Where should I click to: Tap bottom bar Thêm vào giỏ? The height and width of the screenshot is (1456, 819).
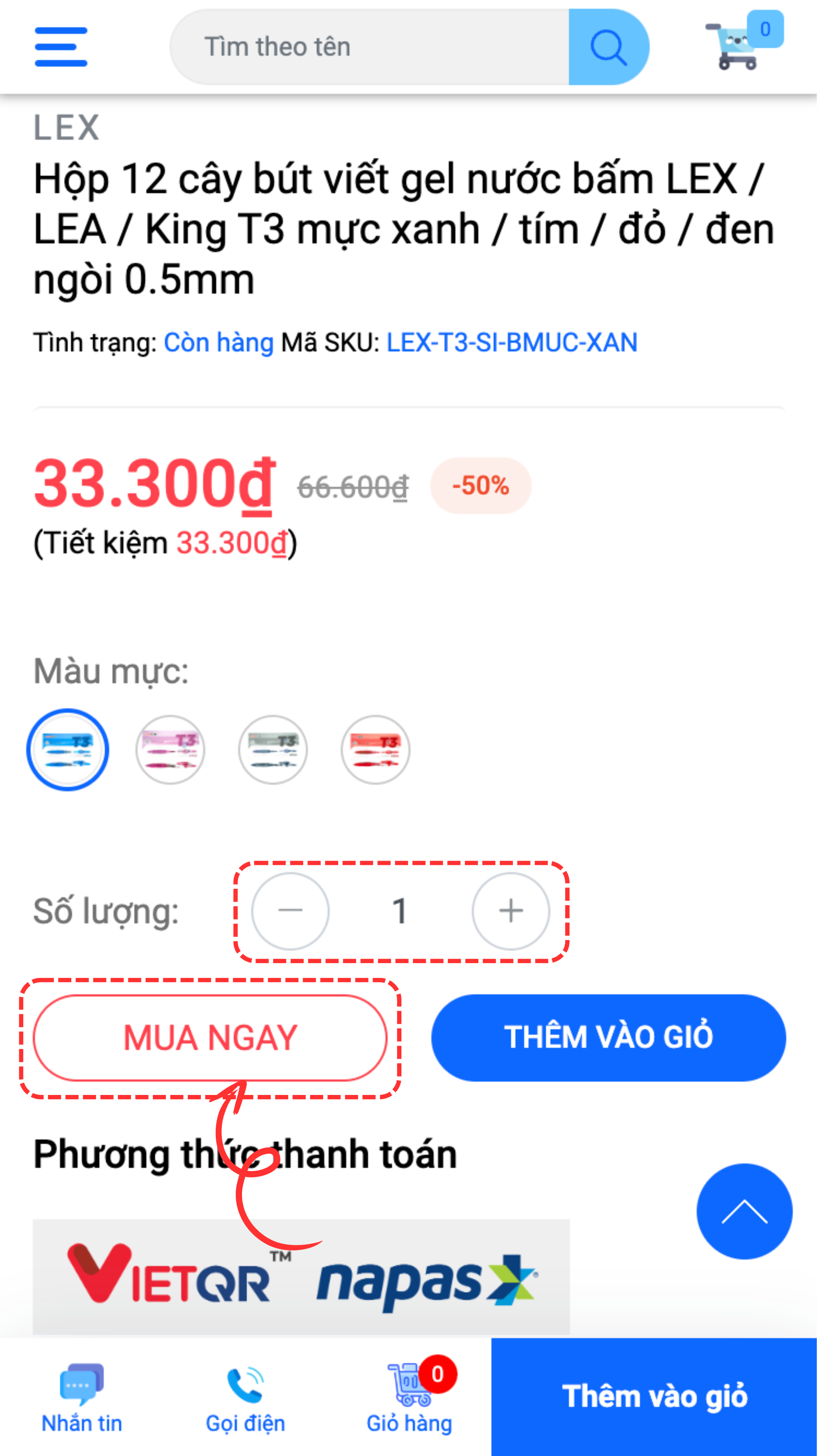click(655, 1397)
